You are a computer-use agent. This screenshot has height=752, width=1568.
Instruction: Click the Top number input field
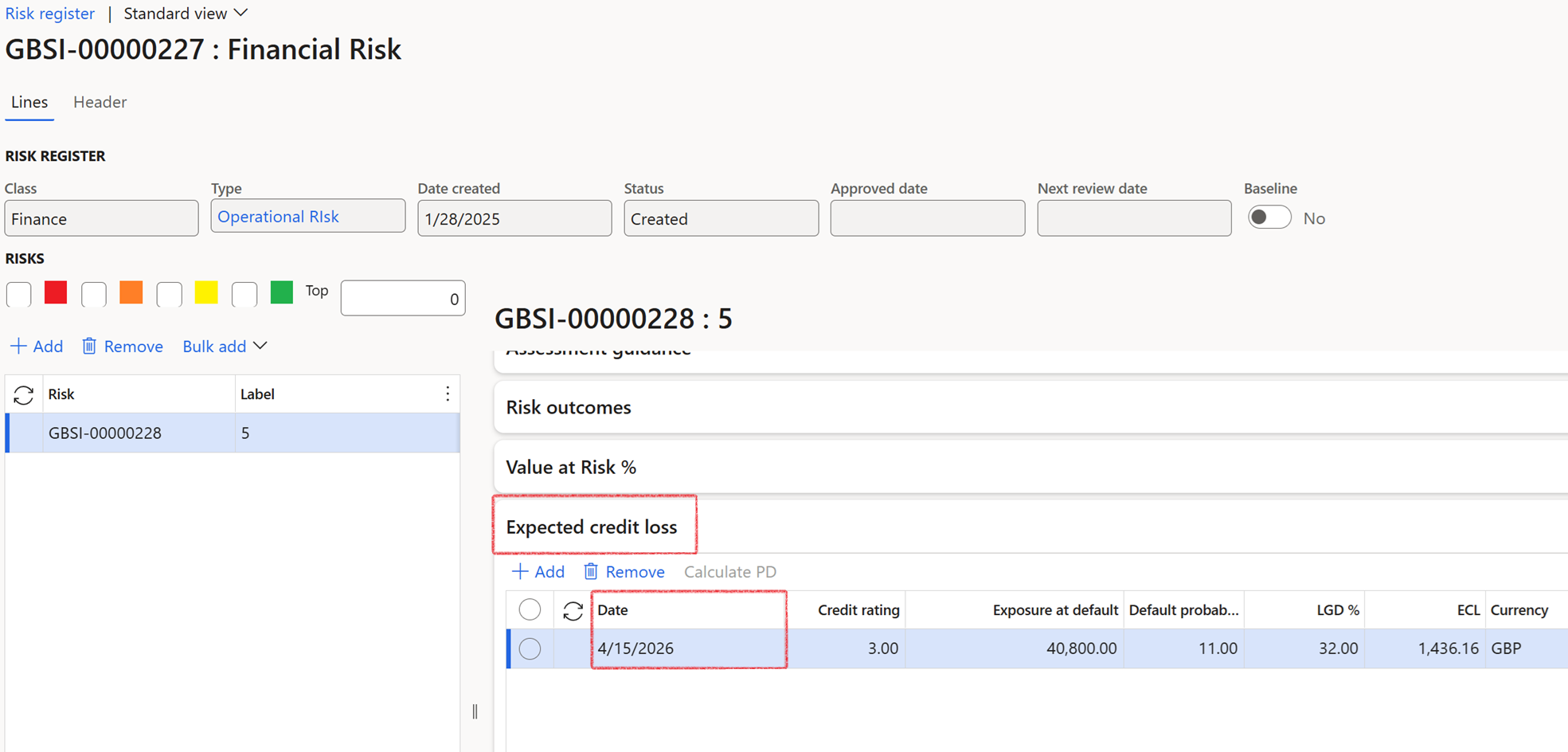(x=403, y=299)
